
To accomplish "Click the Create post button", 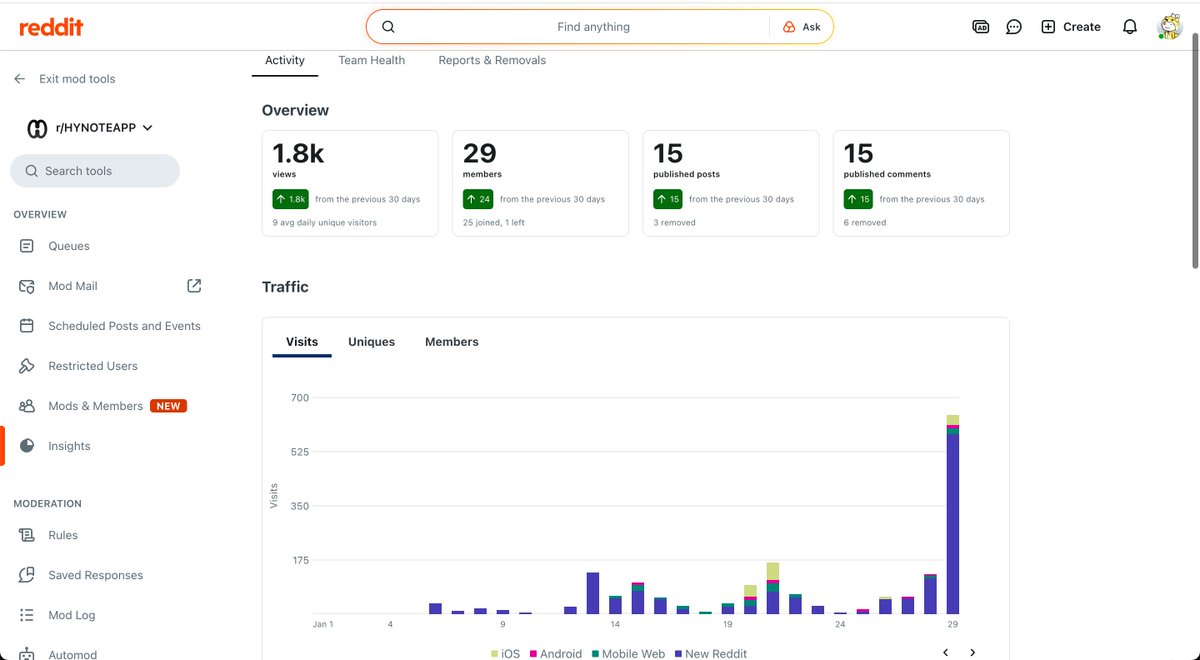I will tap(1071, 27).
